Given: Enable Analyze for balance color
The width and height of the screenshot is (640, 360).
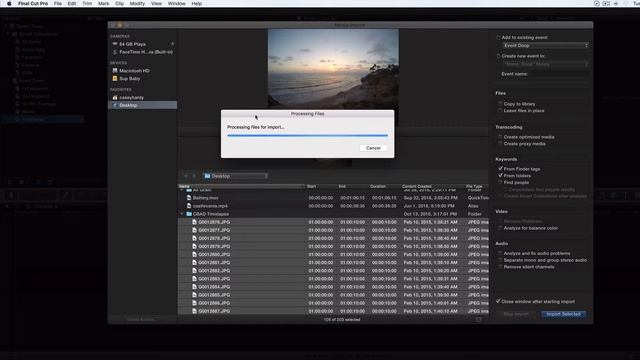Looking at the screenshot, I should click(x=500, y=228).
